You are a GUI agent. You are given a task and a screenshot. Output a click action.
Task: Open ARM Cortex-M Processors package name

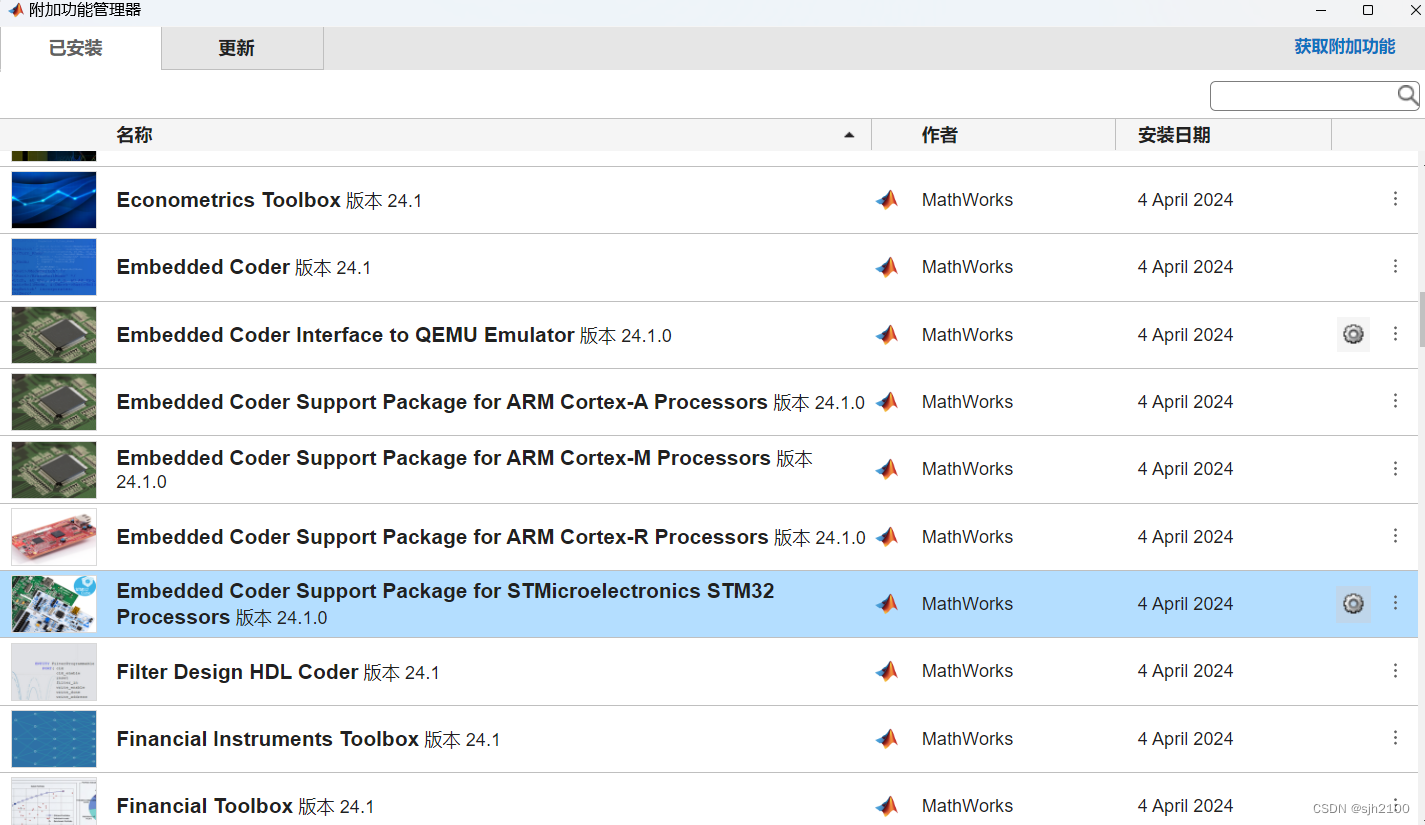444,458
